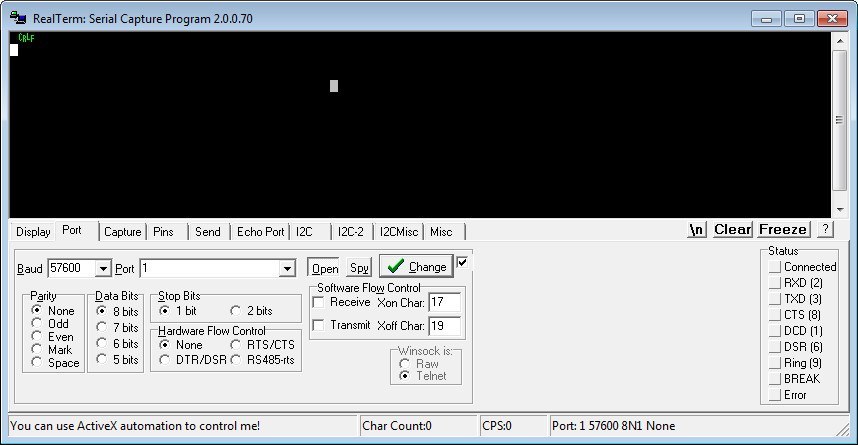Image resolution: width=858 pixels, height=445 pixels.
Task: Select Odd parity
Action: coord(37,323)
